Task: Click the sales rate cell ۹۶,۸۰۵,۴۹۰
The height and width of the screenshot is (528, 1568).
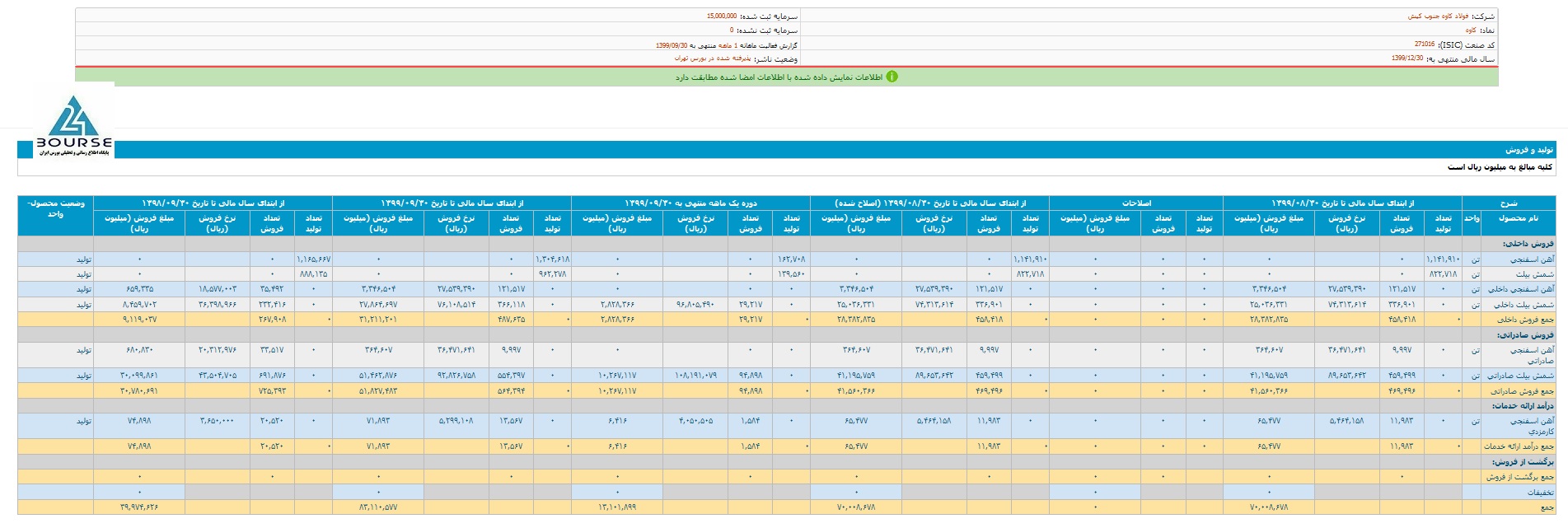Action: (695, 305)
